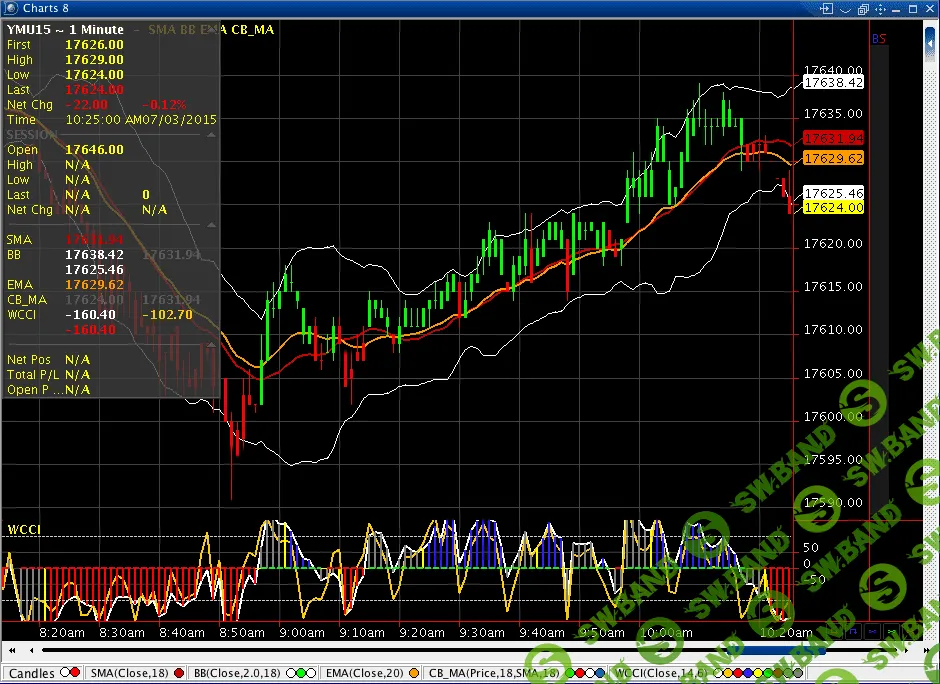
Task: Click the red SMA color dot
Action: tap(179, 674)
